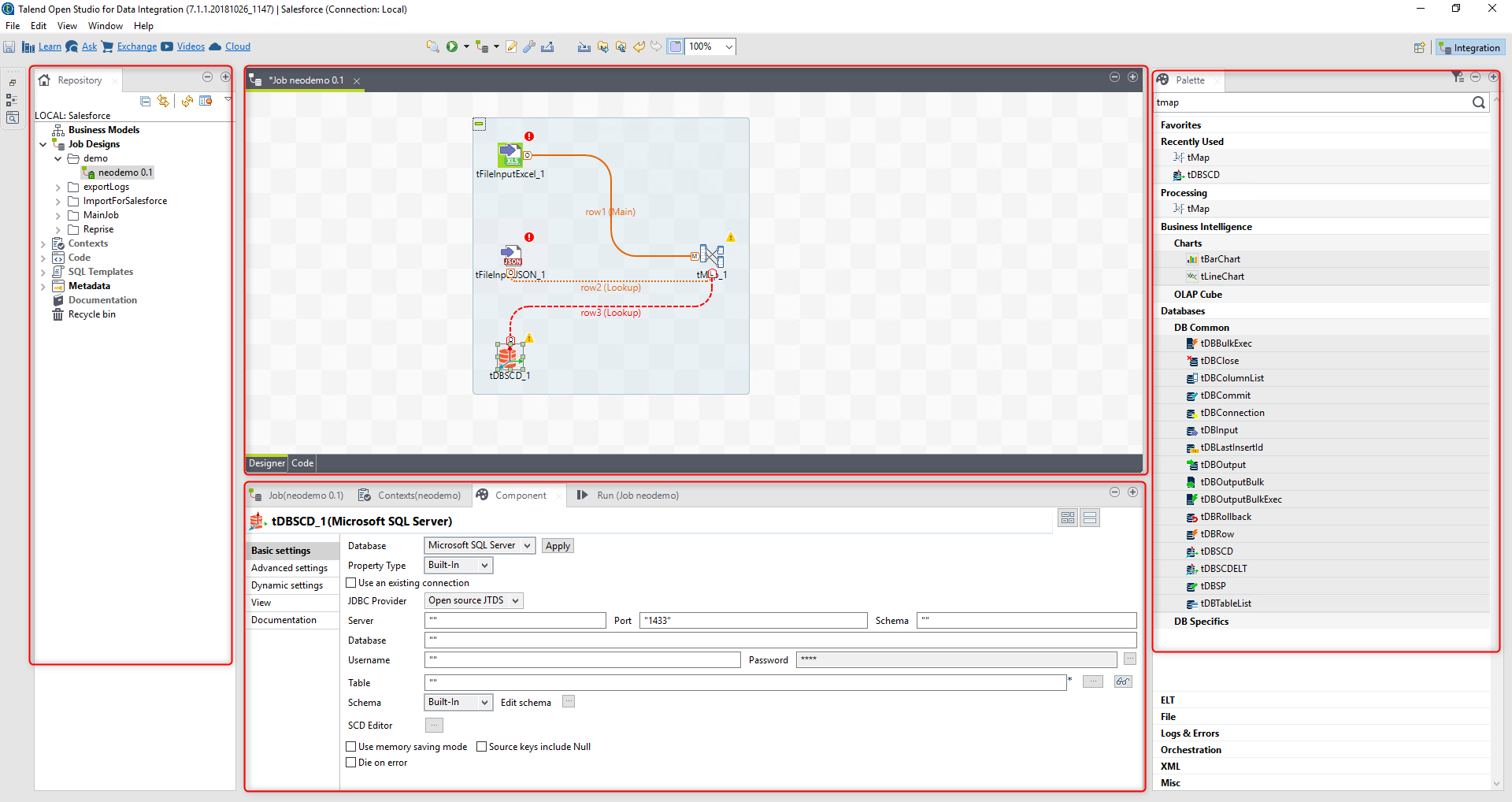Open the Videos link
Image resolution: width=1512 pixels, height=802 pixels.
coord(191,47)
